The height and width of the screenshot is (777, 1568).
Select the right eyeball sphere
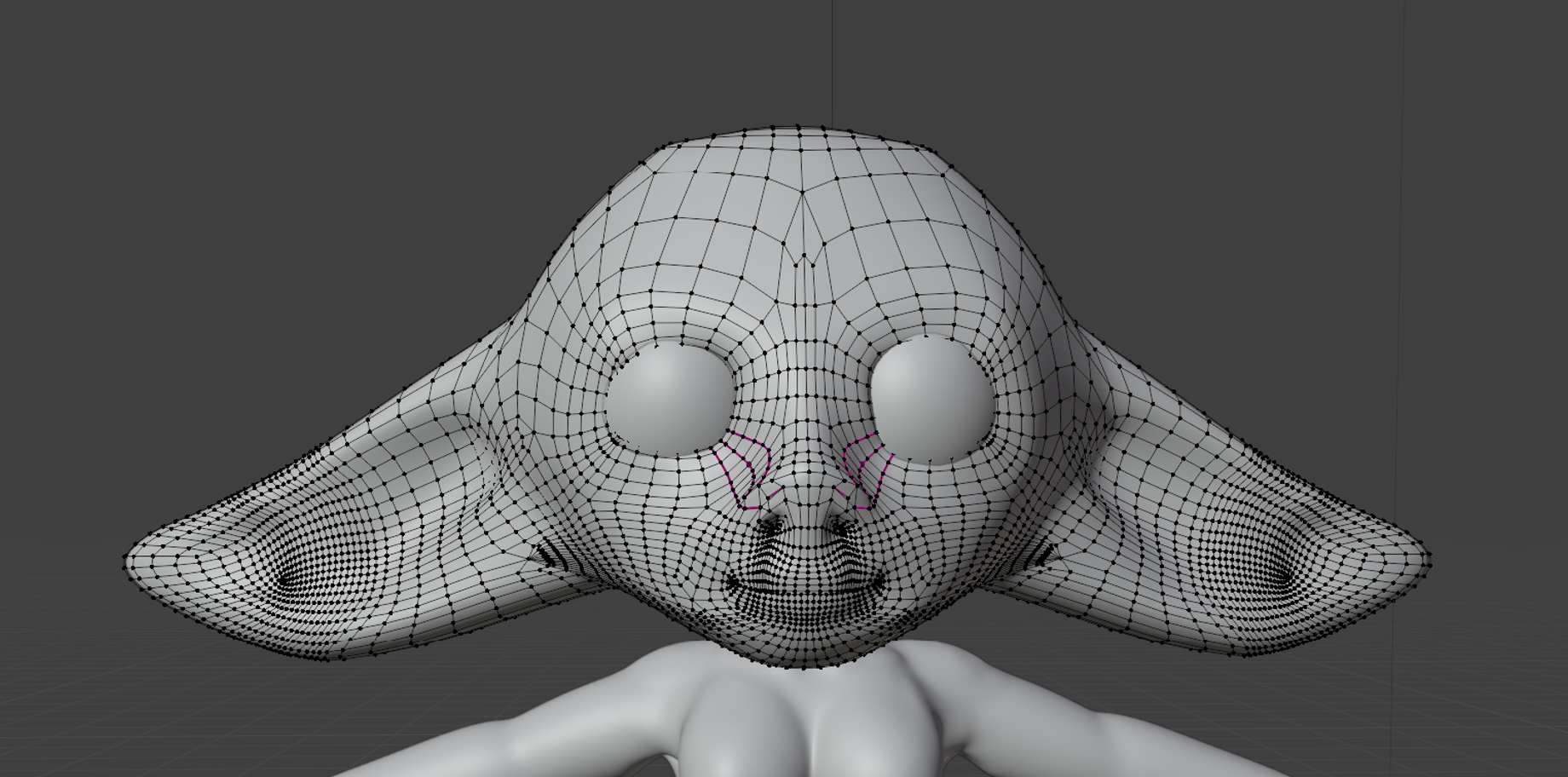point(933,399)
